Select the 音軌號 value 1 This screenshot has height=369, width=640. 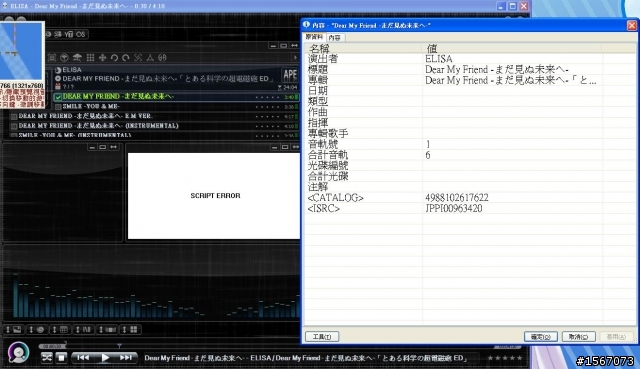tap(427, 144)
